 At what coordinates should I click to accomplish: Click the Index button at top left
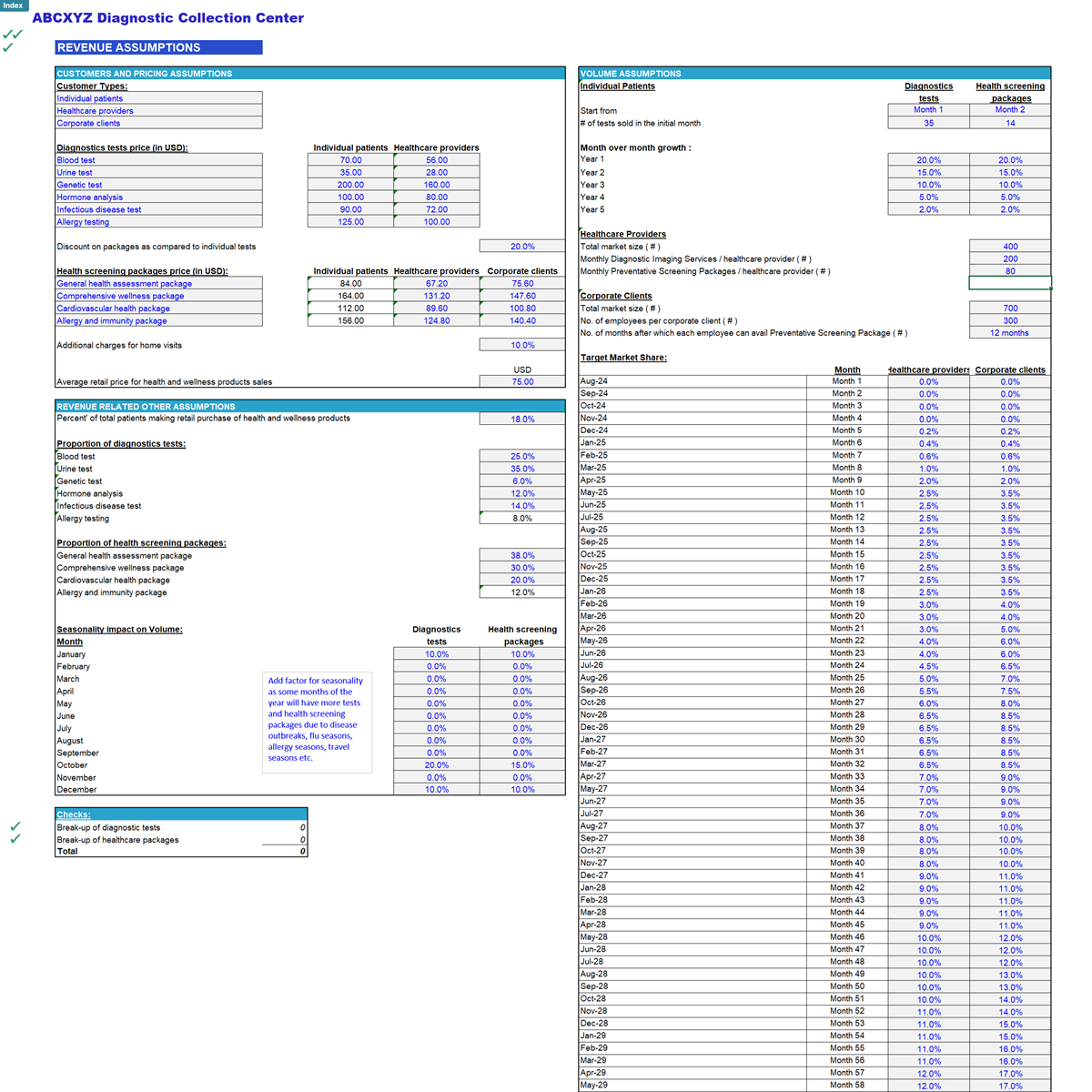pos(14,5)
